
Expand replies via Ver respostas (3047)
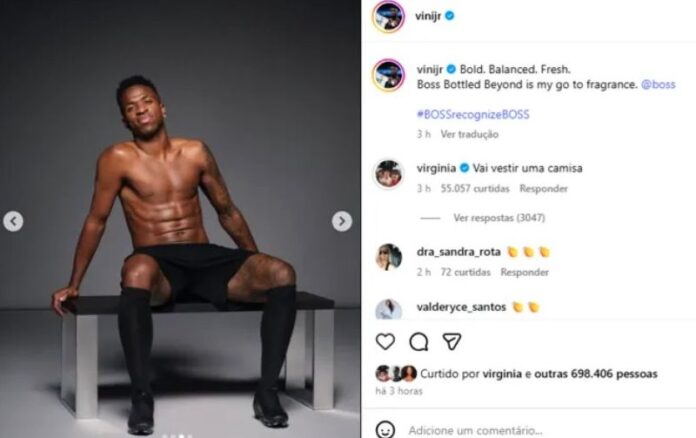(x=499, y=218)
